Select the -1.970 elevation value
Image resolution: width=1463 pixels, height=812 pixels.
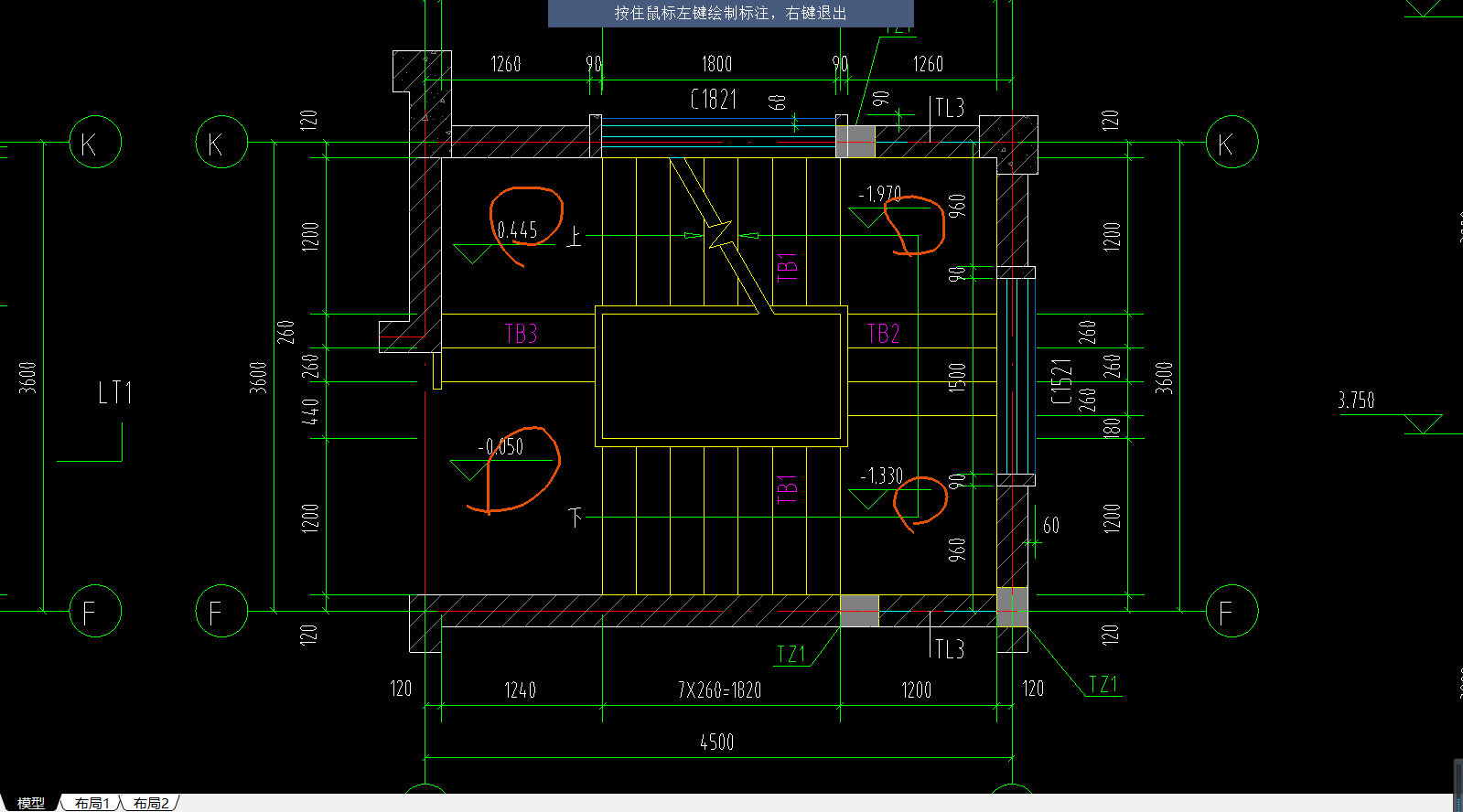879,194
